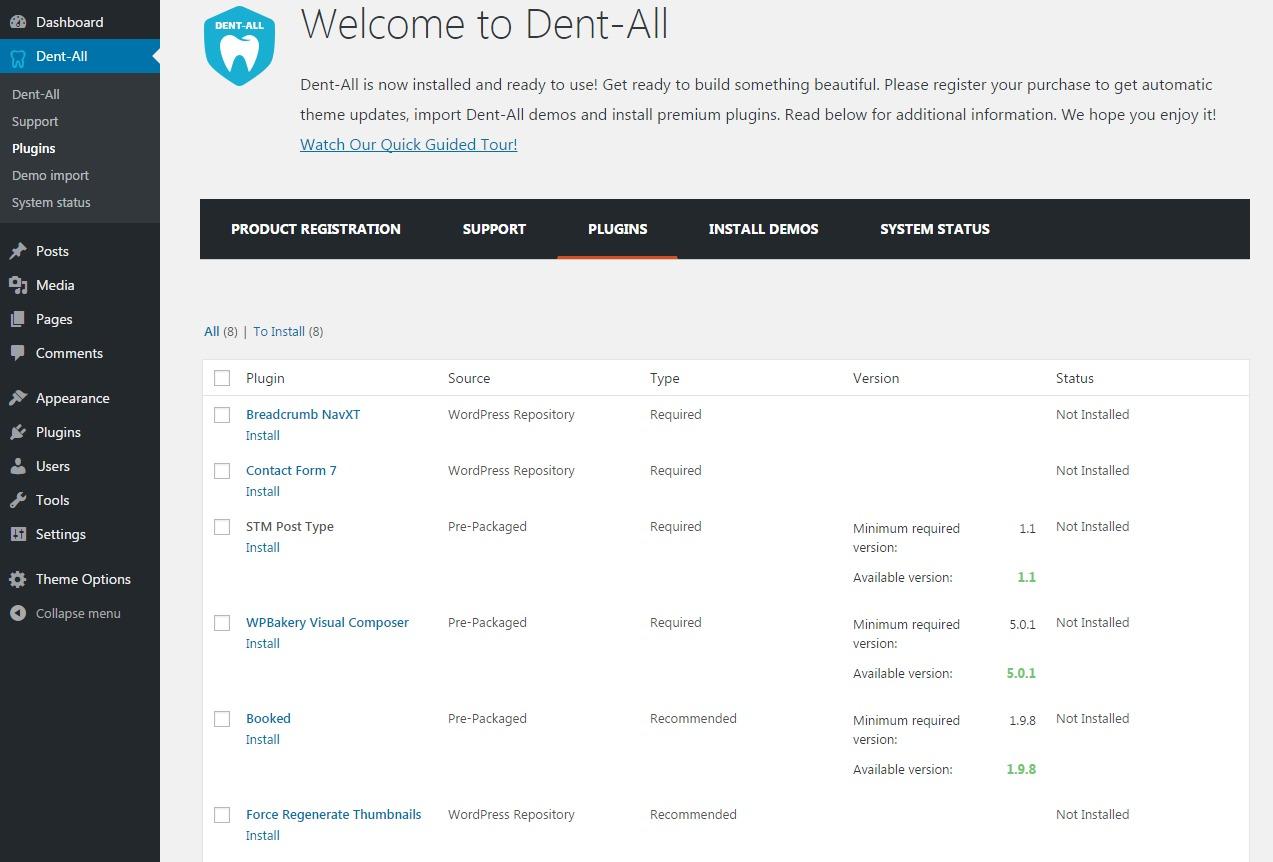Click the Collapse menu arrow icon
This screenshot has height=862, width=1273.
[18, 613]
